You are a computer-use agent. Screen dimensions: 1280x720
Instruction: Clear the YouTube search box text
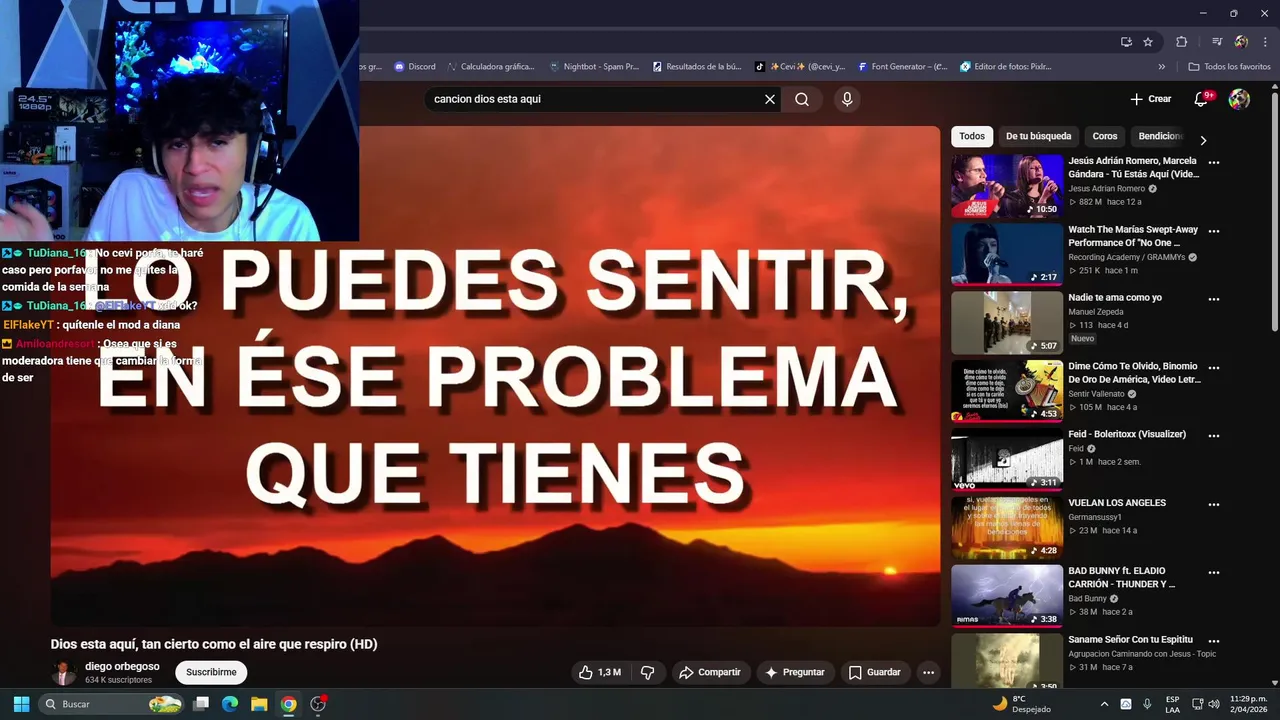tap(770, 99)
